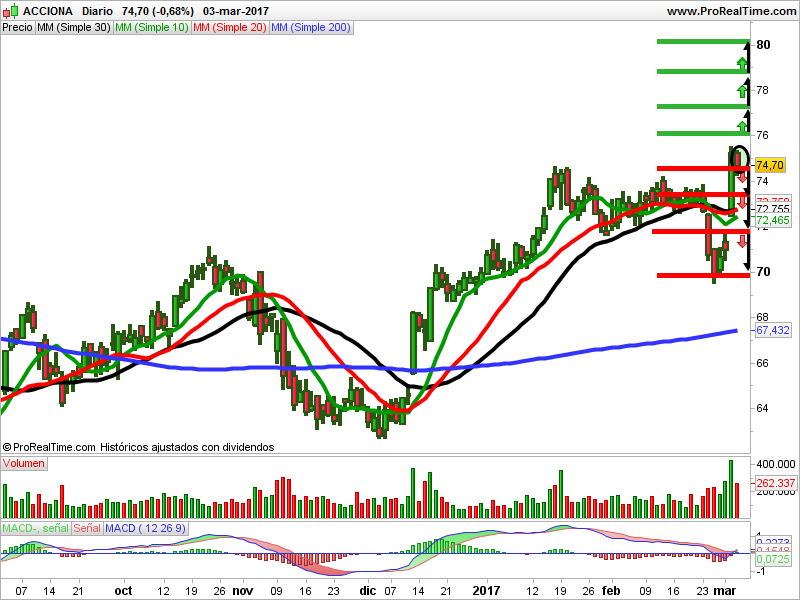This screenshot has width=800, height=600.
Task: Click the candlestick chart icon beside ACCIONA
Action: point(11,10)
